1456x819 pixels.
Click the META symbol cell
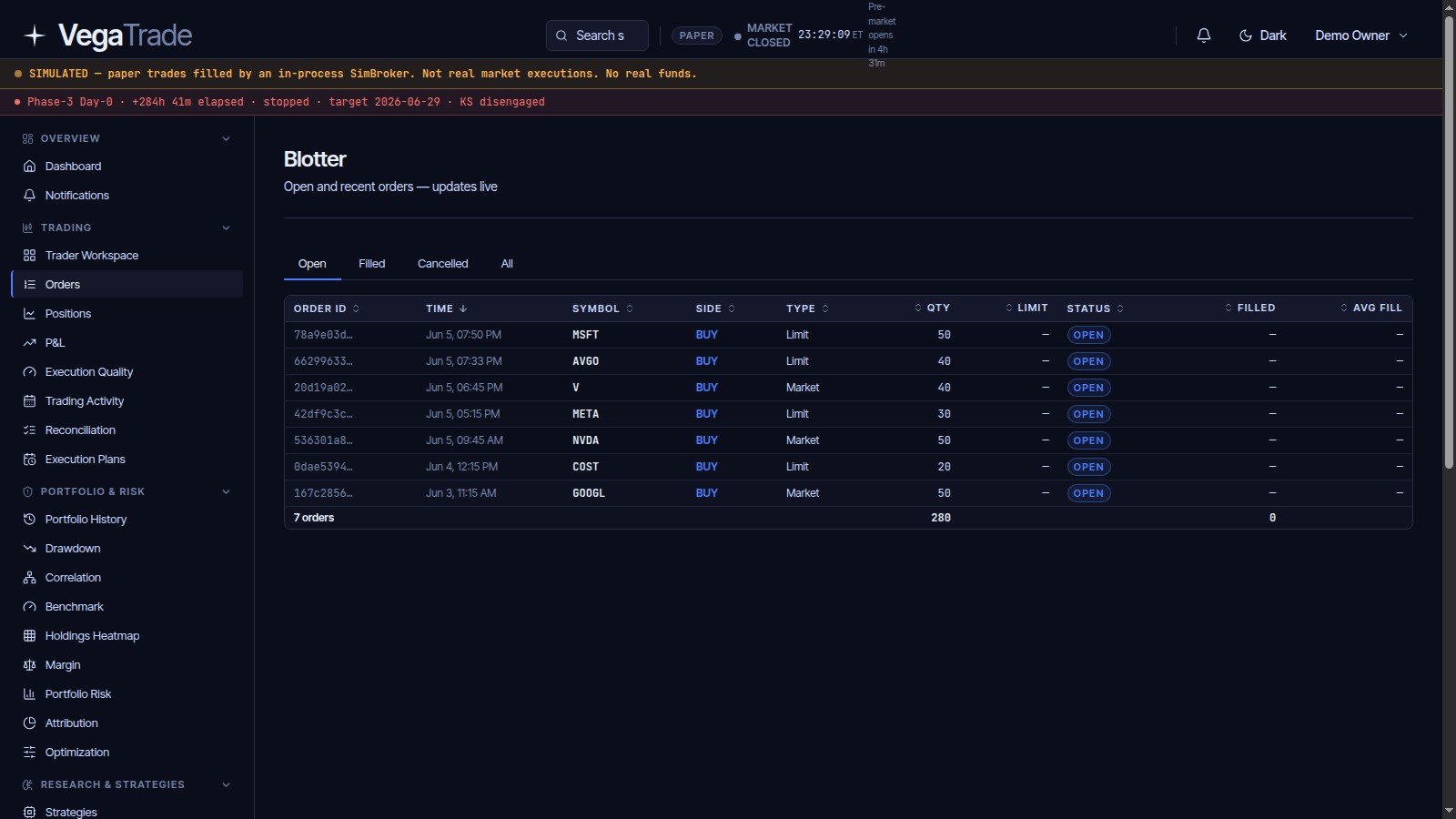585,414
